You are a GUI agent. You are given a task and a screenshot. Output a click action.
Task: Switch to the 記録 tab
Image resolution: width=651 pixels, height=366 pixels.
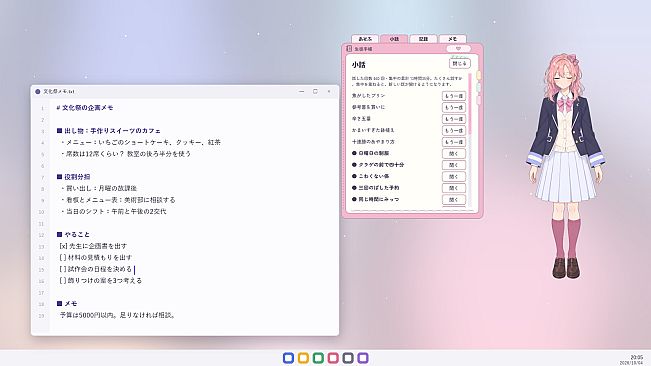click(x=423, y=39)
